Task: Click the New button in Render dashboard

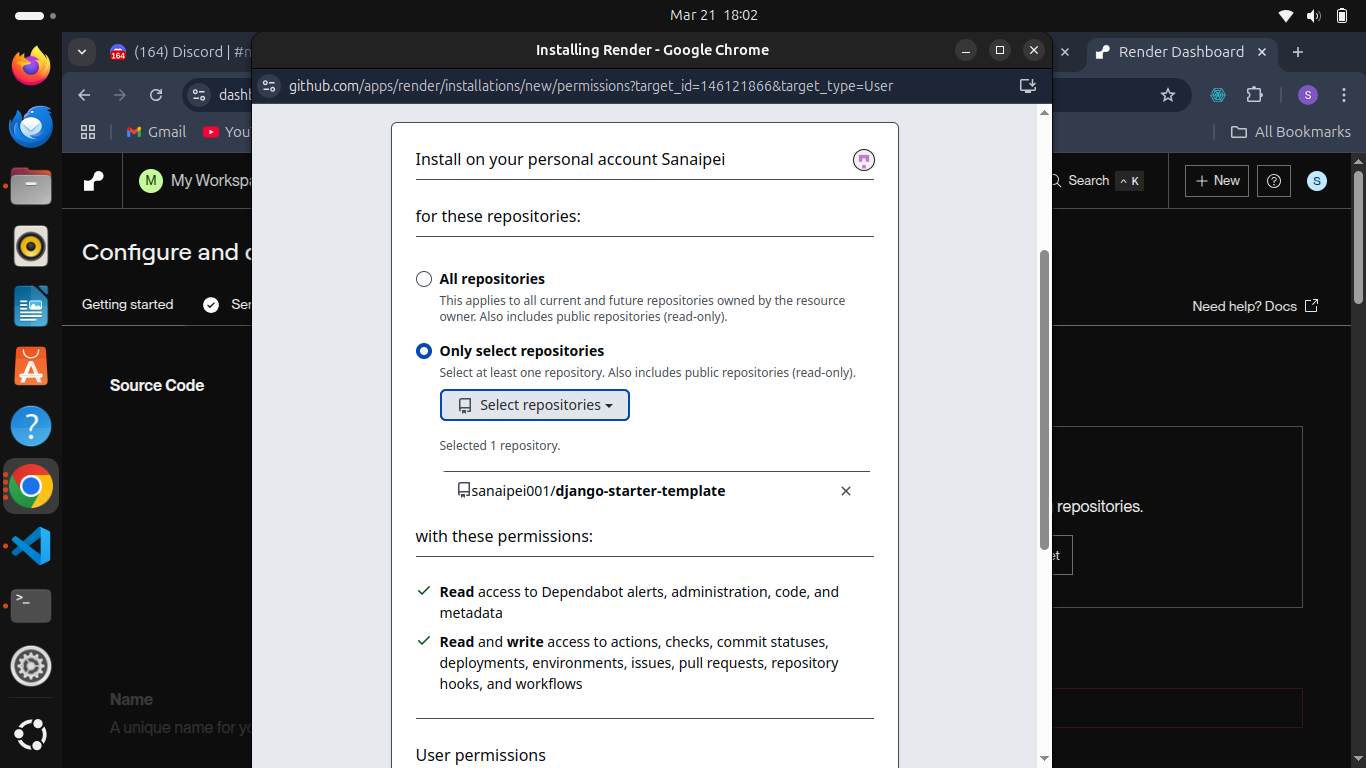Action: 1217,181
